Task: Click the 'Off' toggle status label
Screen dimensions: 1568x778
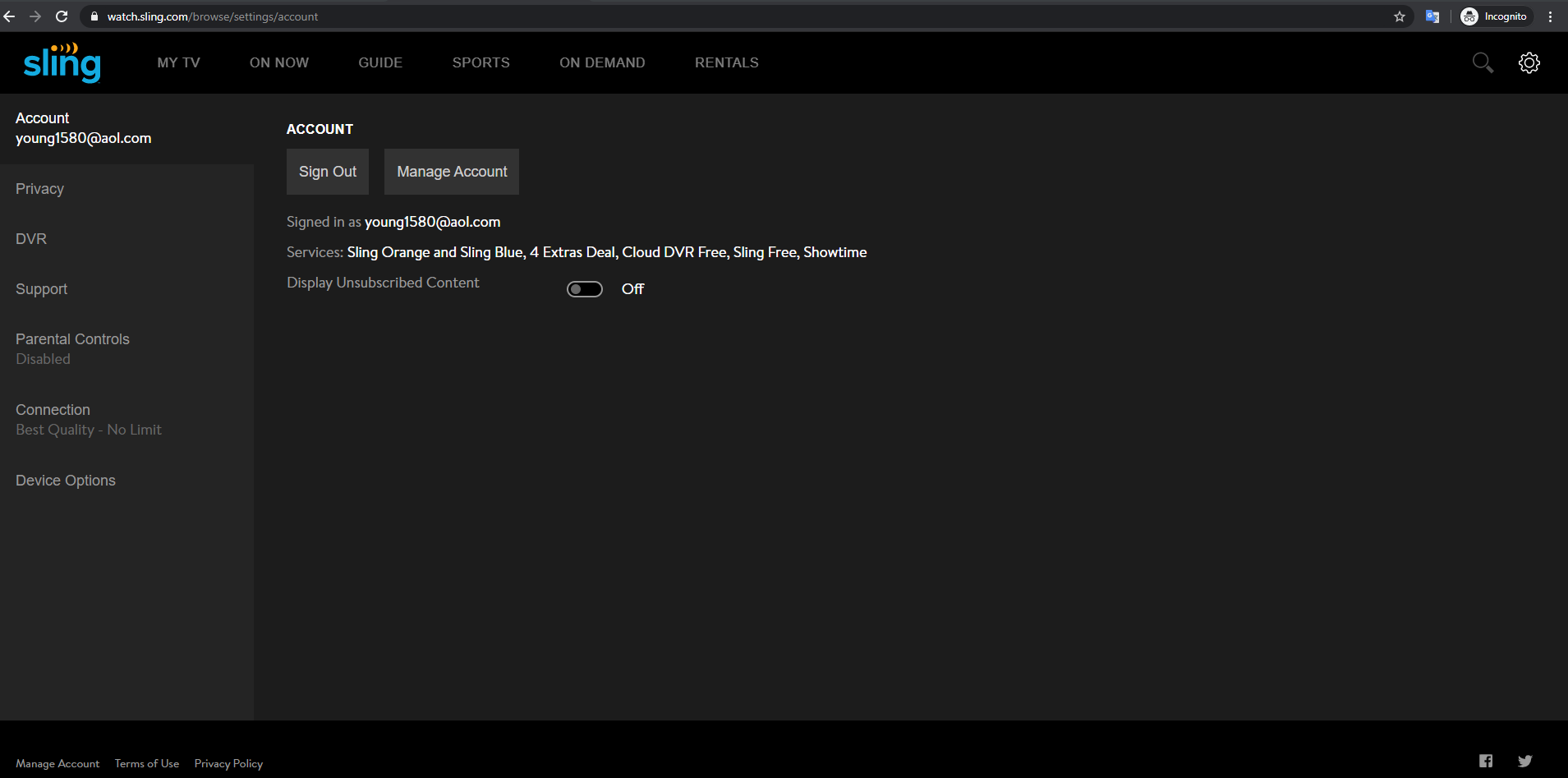Action: tap(632, 289)
